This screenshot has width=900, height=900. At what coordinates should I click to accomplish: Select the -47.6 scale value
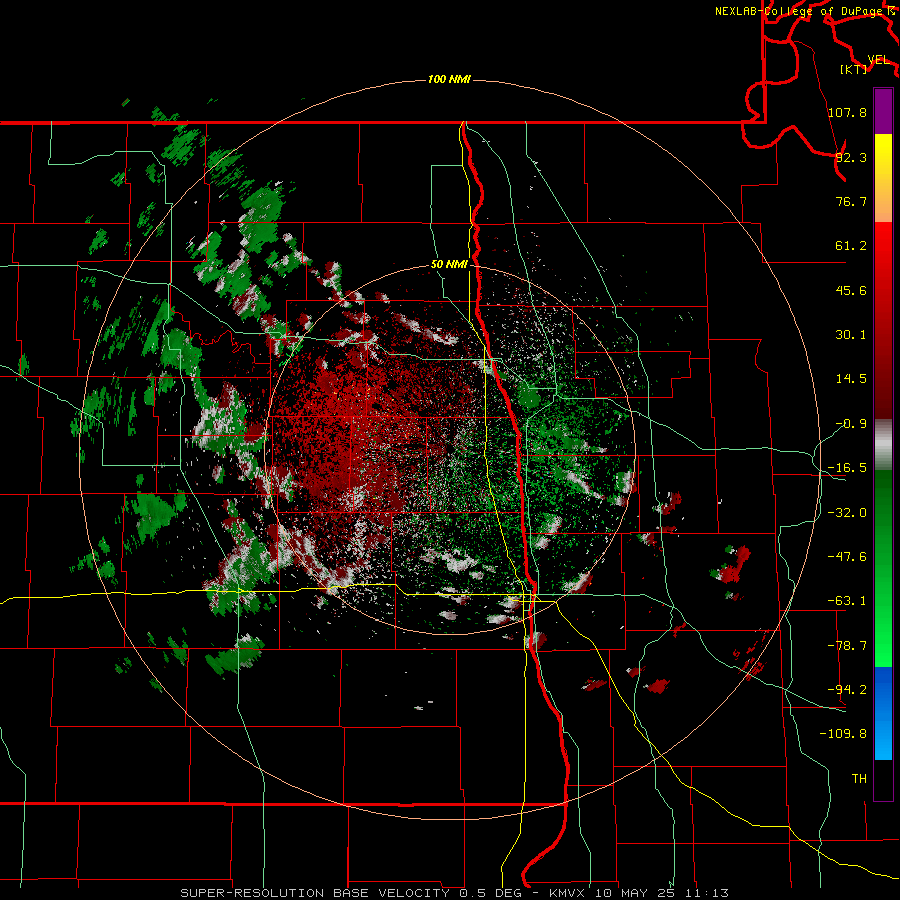(847, 557)
